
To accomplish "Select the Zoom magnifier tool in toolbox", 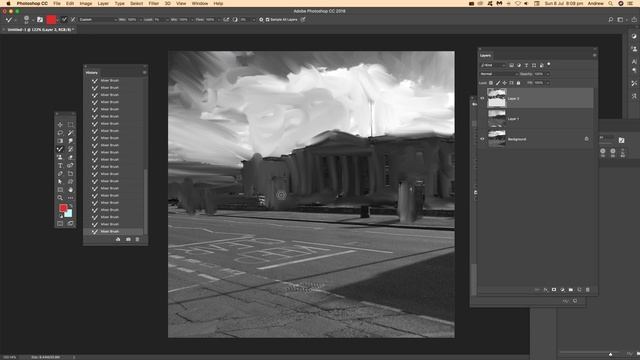I will [60, 198].
